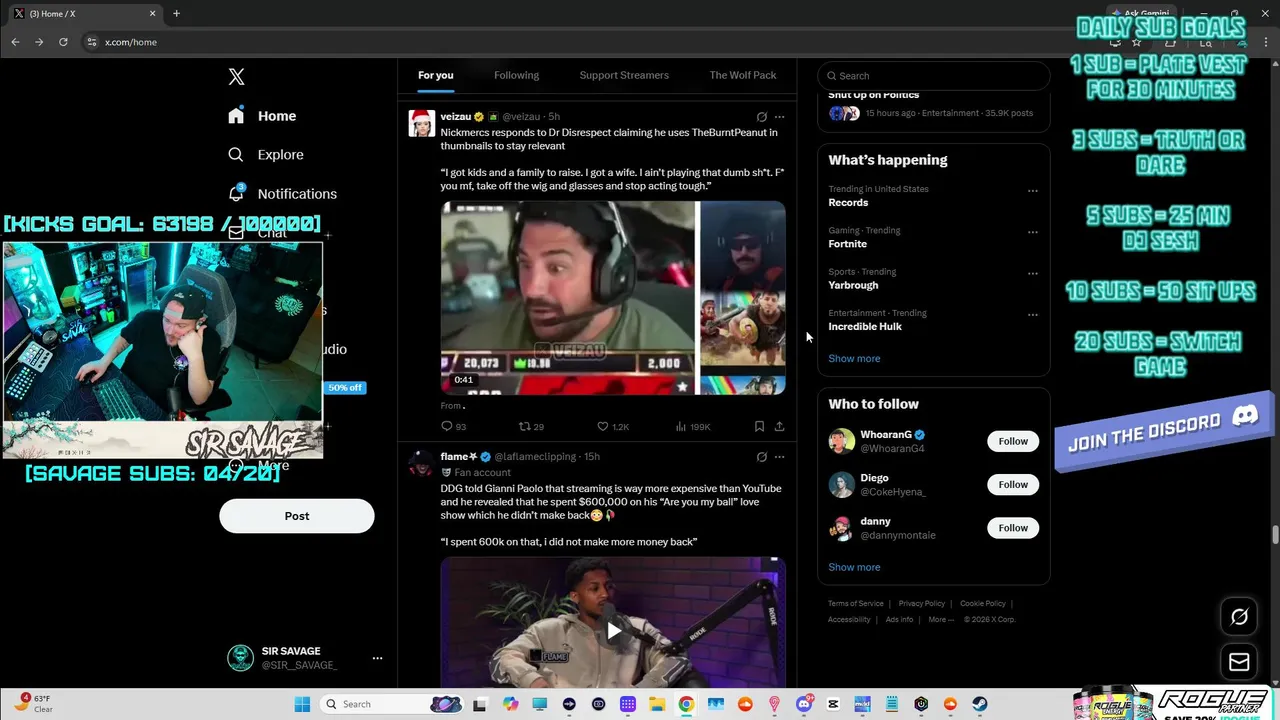Click the X logo in the sidebar
1280x720 pixels.
[236, 77]
